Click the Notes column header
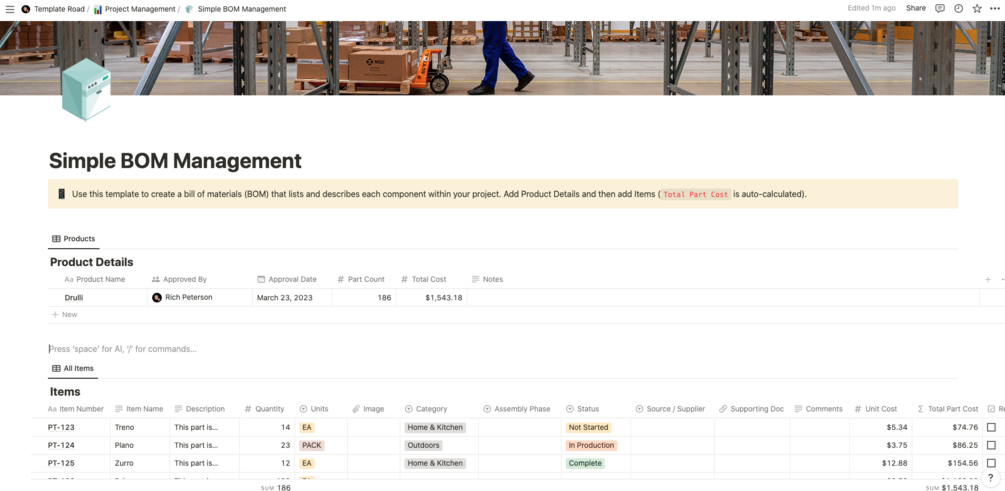This screenshot has width=1005, height=491. point(487,279)
